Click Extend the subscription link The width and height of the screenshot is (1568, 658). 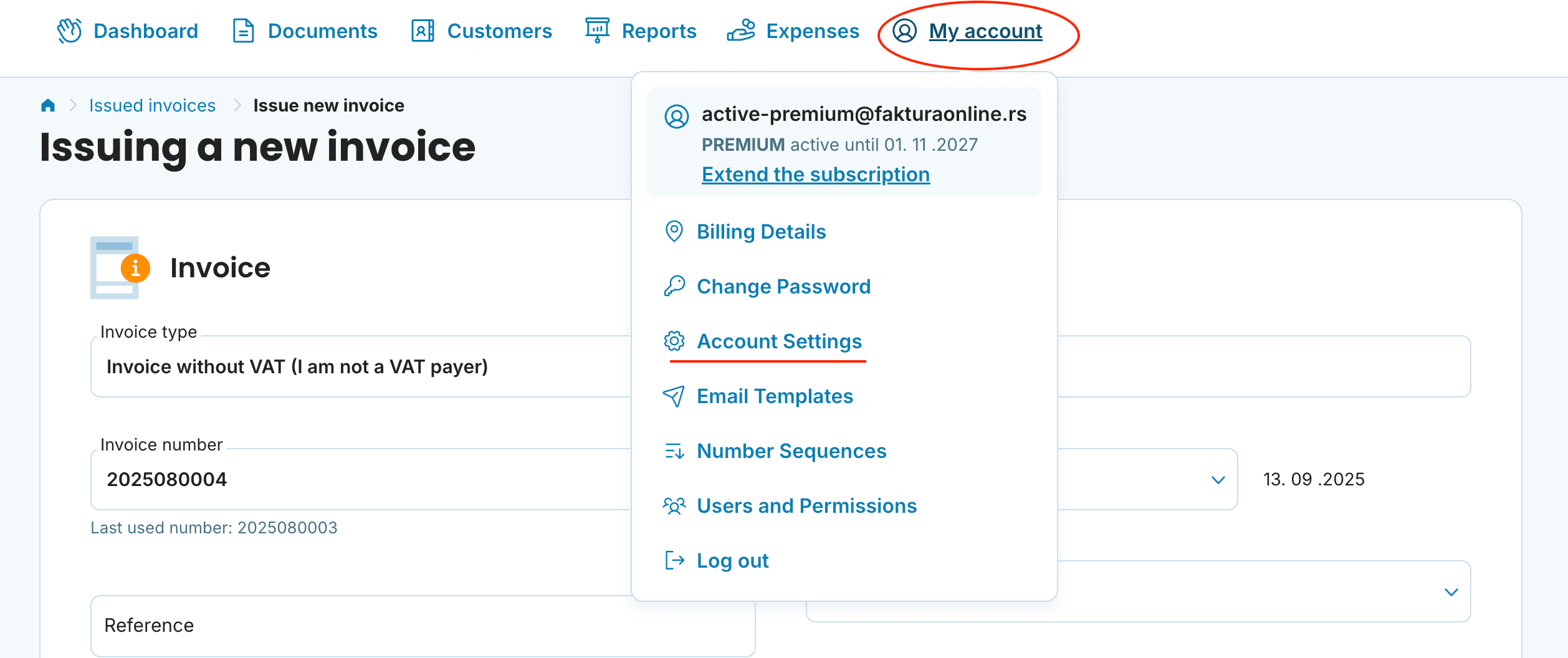[815, 174]
